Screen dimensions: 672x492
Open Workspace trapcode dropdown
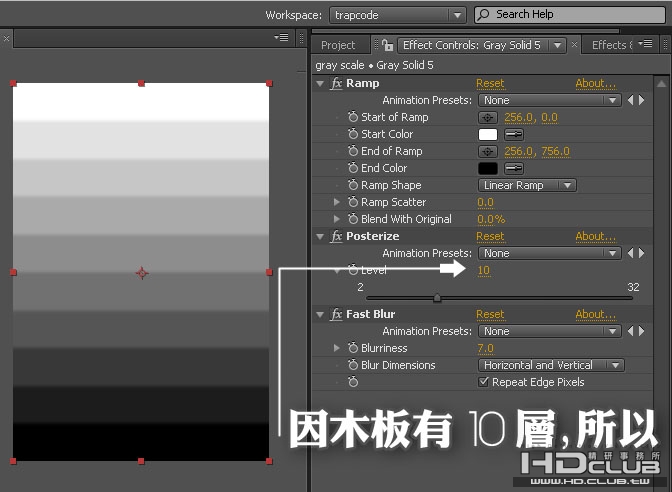point(397,15)
